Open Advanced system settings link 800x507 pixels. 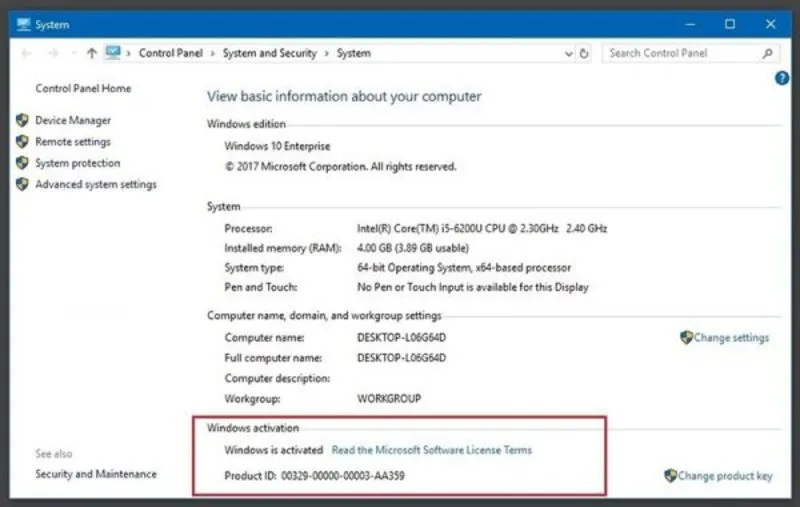point(96,185)
